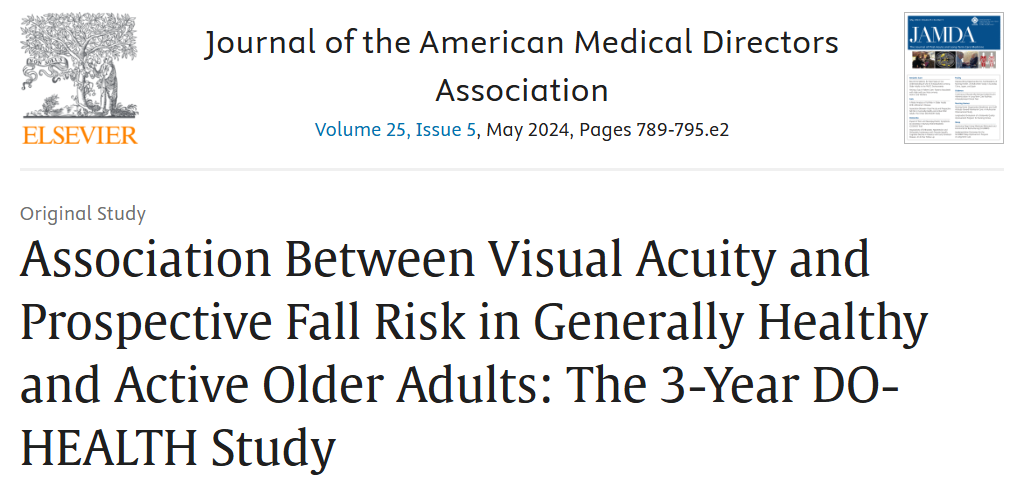This screenshot has height=483, width=1018.
Task: Click the Journal of the American Medical Directors title
Action: (521, 43)
